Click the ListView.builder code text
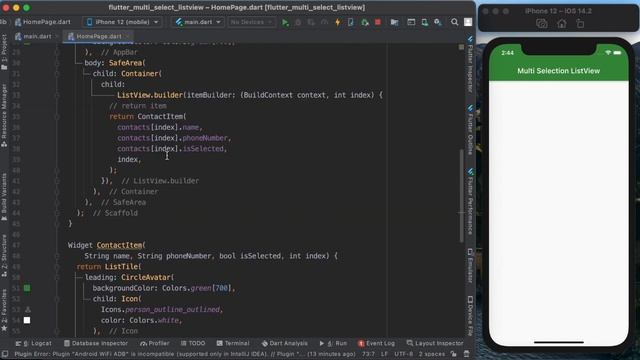Viewport: 640px width, 360px height. pos(150,95)
